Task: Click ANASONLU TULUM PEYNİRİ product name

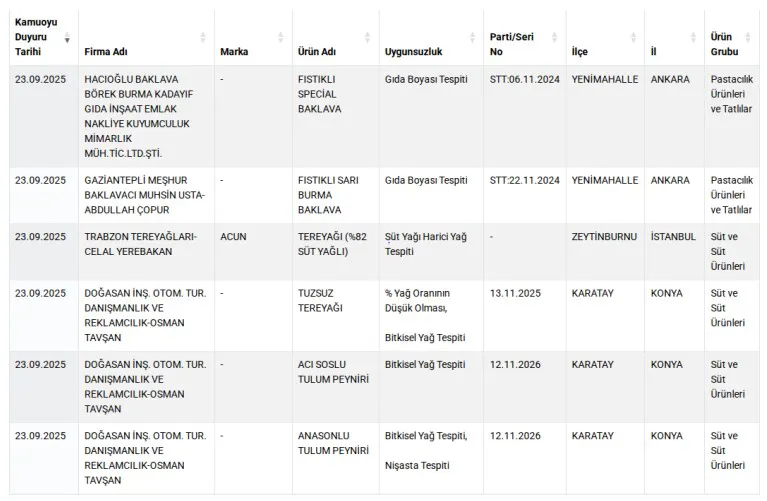Action: 333,443
